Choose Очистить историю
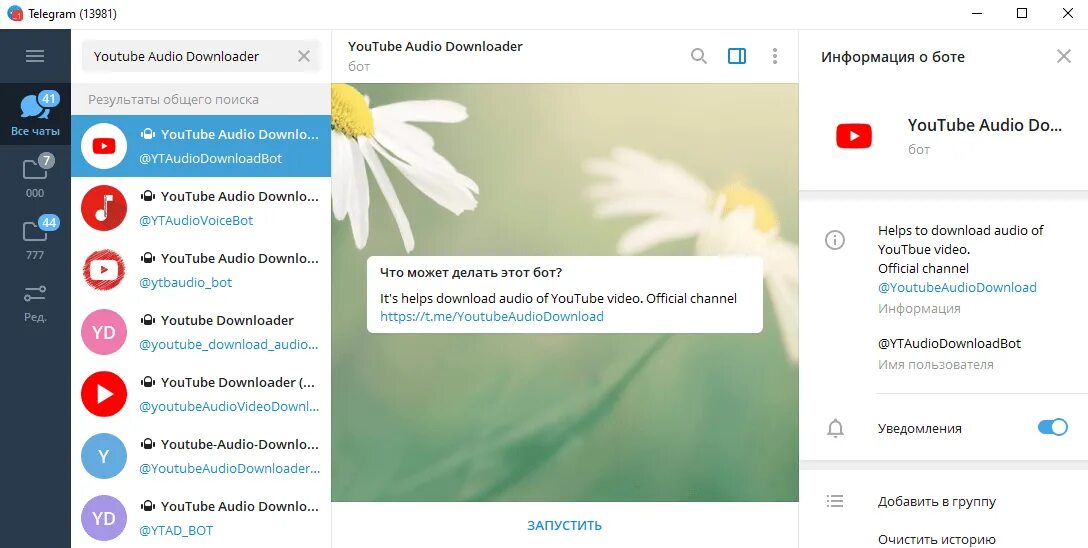 tap(937, 540)
